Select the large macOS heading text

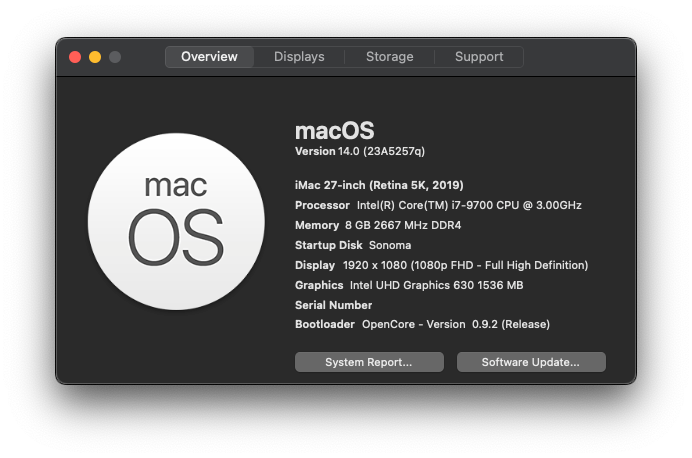[x=335, y=131]
